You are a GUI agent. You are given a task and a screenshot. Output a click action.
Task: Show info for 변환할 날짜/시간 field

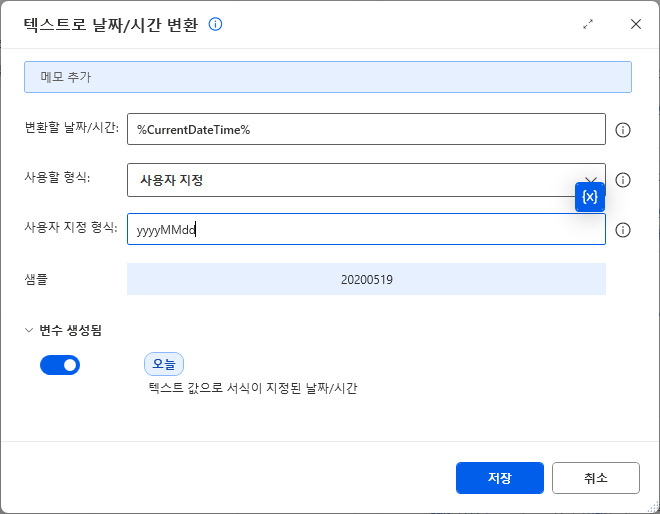click(x=623, y=130)
